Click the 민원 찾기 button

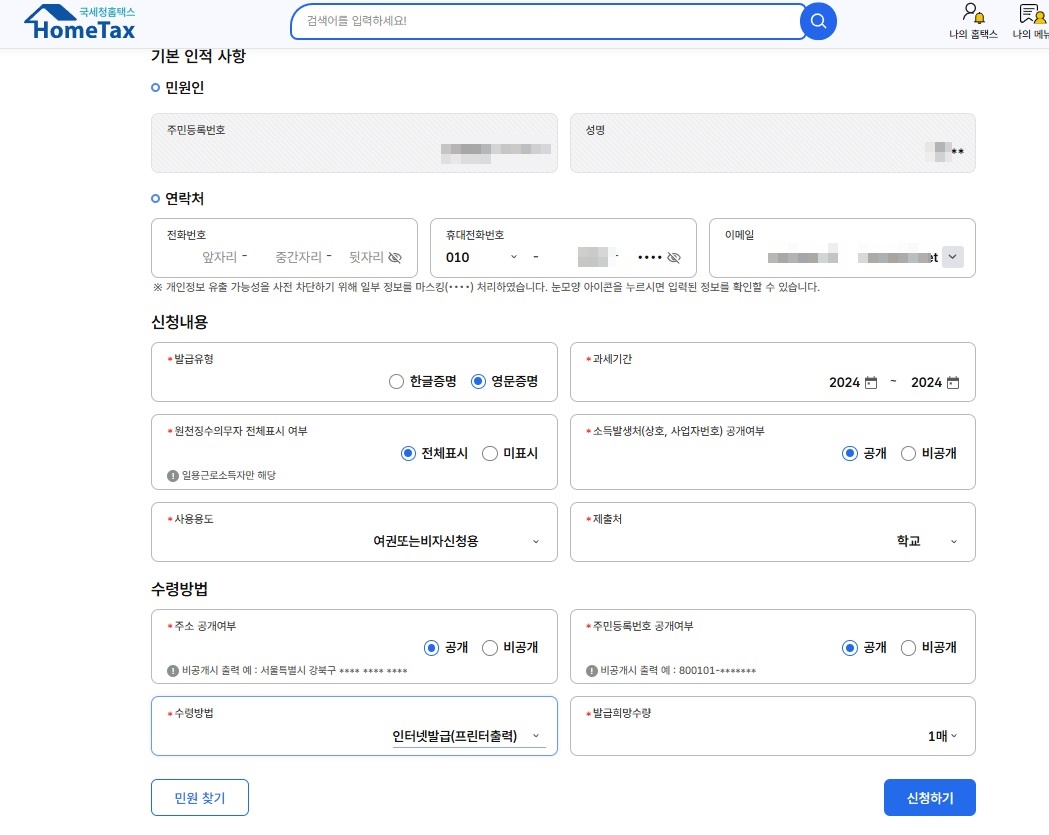click(199, 797)
